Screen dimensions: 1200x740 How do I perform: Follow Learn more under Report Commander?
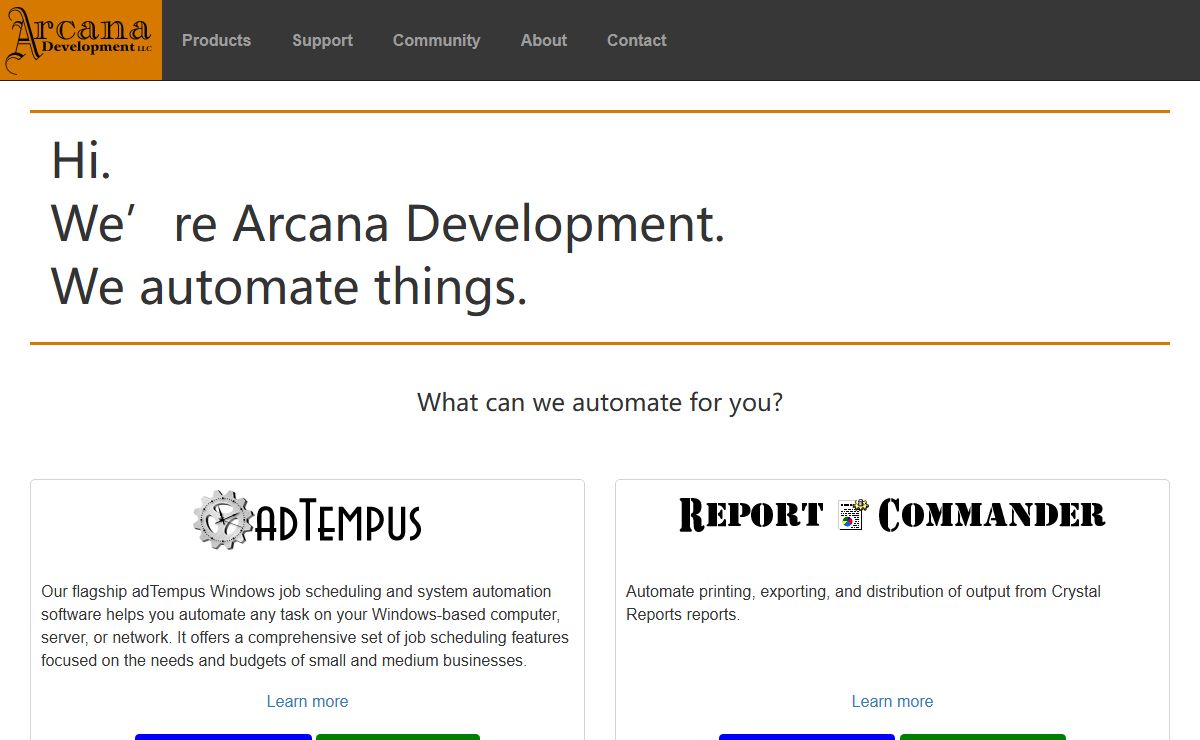[892, 701]
